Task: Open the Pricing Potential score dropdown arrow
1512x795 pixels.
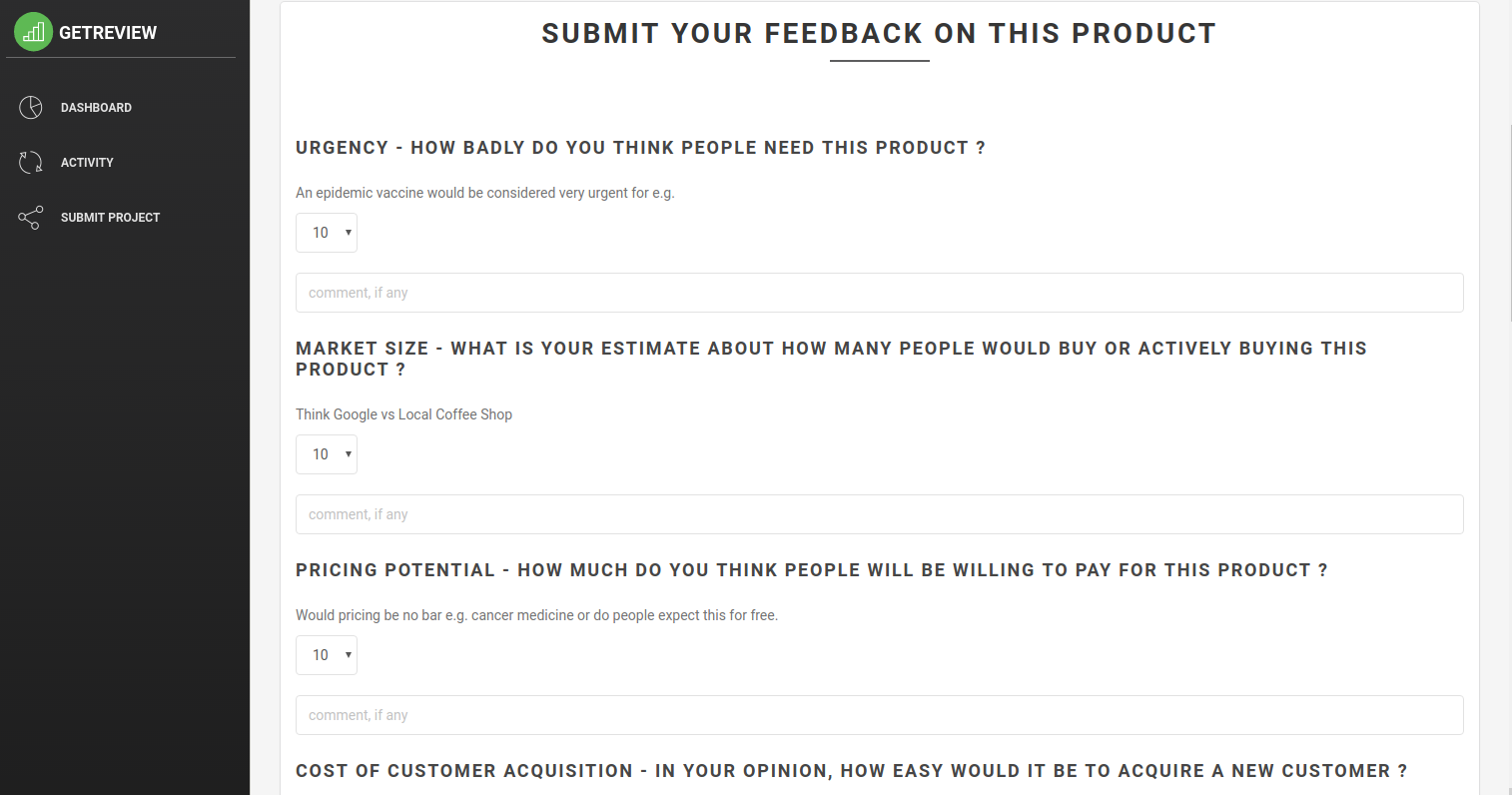Action: pos(347,654)
